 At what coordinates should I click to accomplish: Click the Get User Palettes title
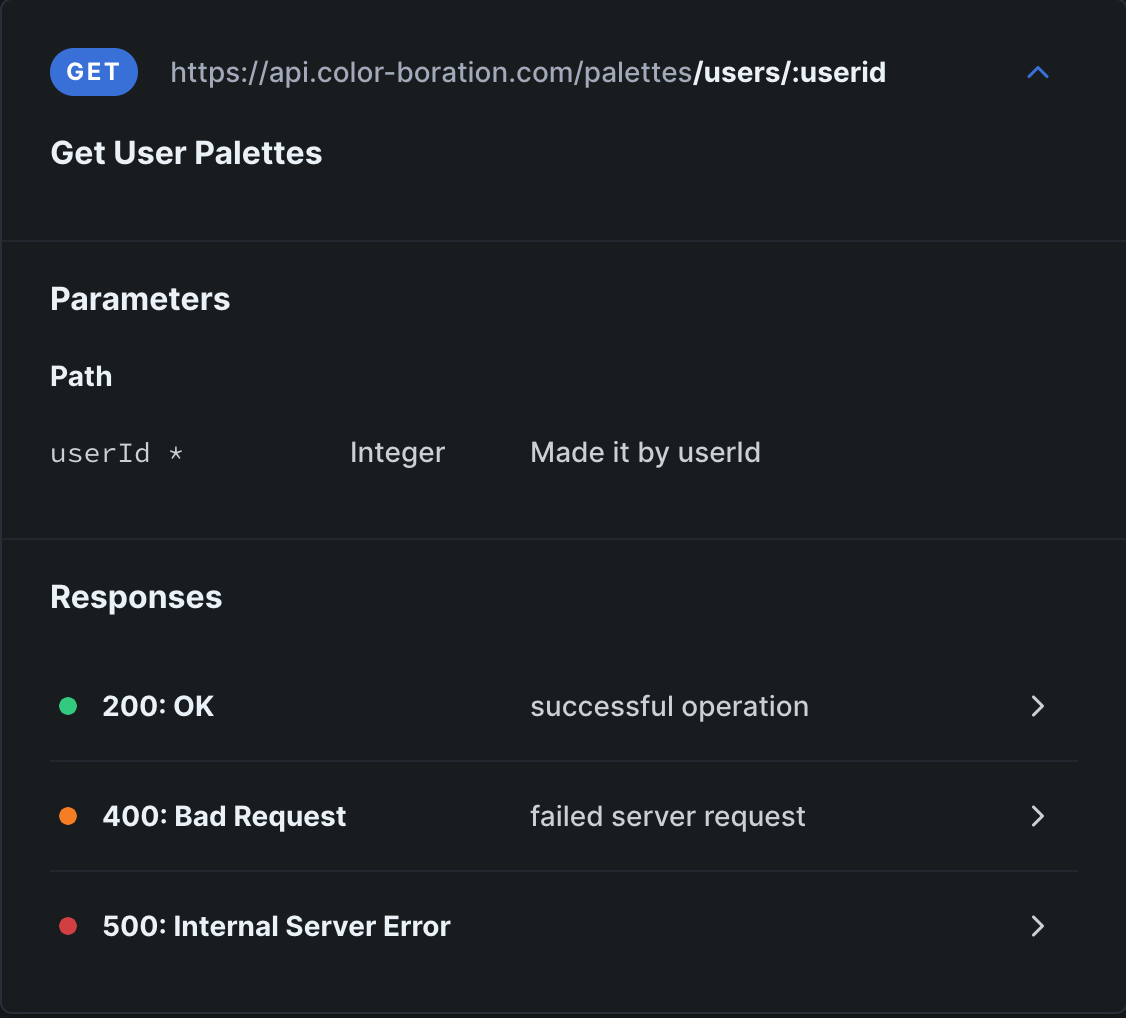[186, 153]
